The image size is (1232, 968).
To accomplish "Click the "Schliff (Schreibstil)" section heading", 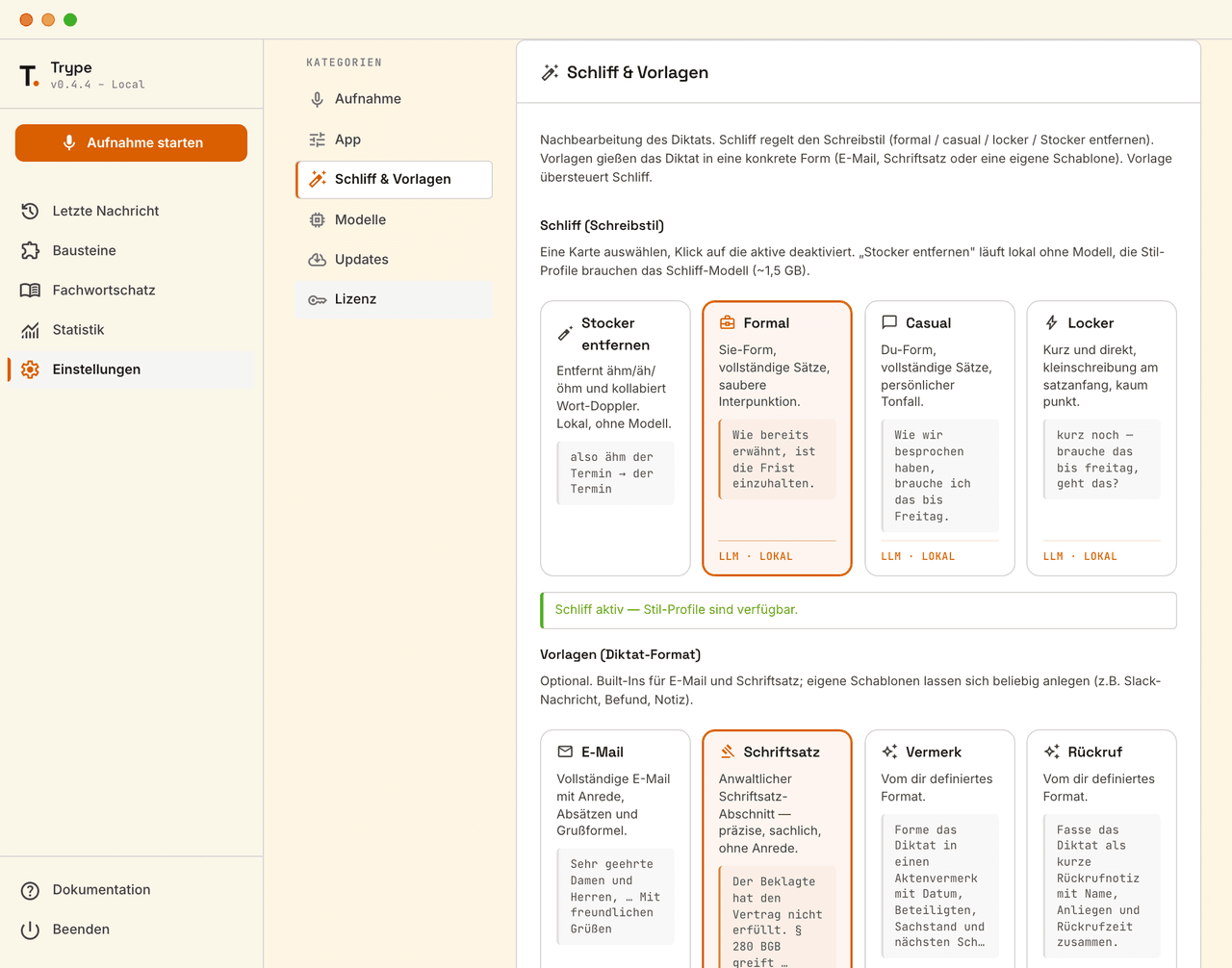I will [x=603, y=225].
